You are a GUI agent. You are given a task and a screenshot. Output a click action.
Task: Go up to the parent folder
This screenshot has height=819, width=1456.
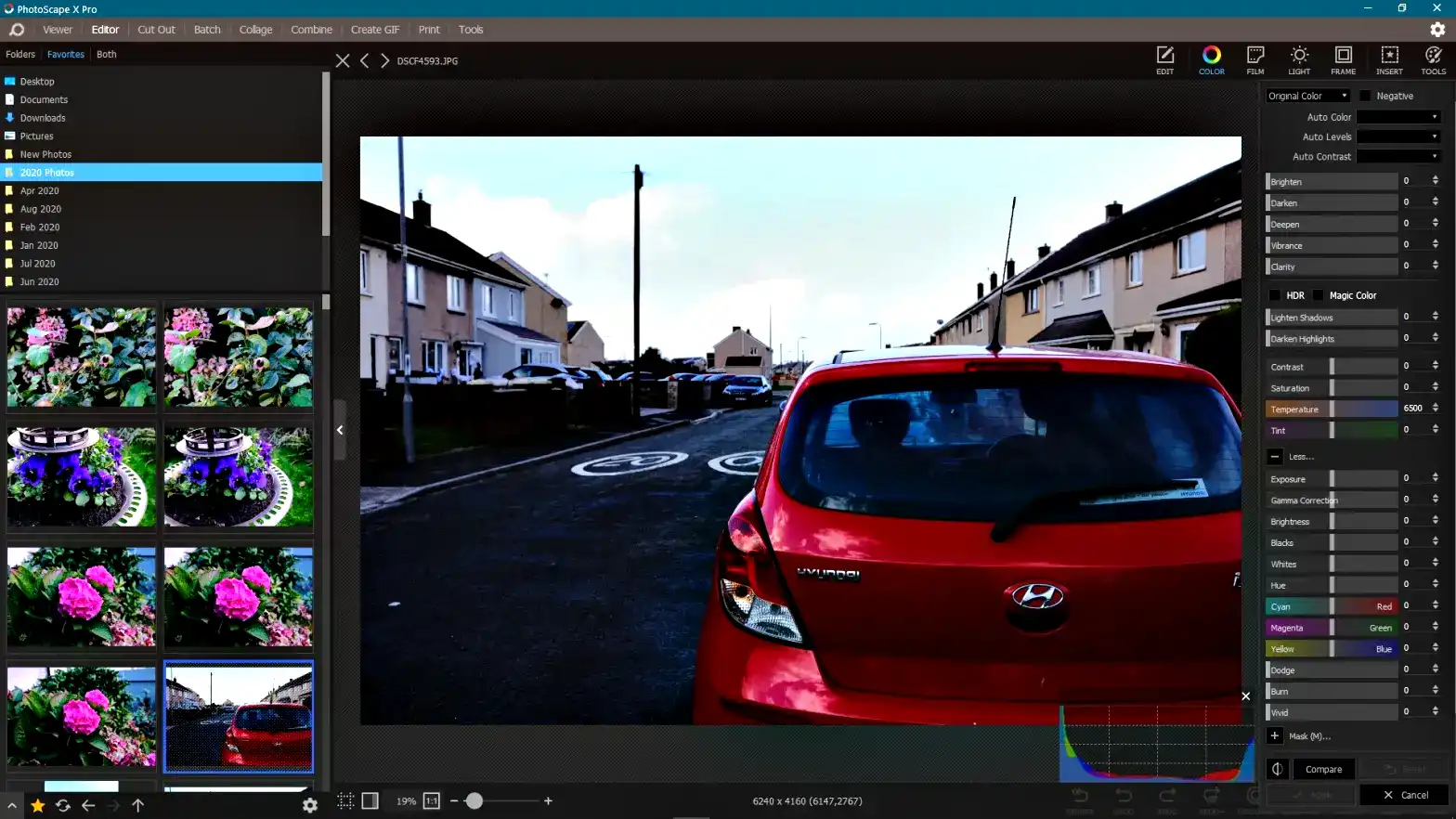[x=137, y=805]
